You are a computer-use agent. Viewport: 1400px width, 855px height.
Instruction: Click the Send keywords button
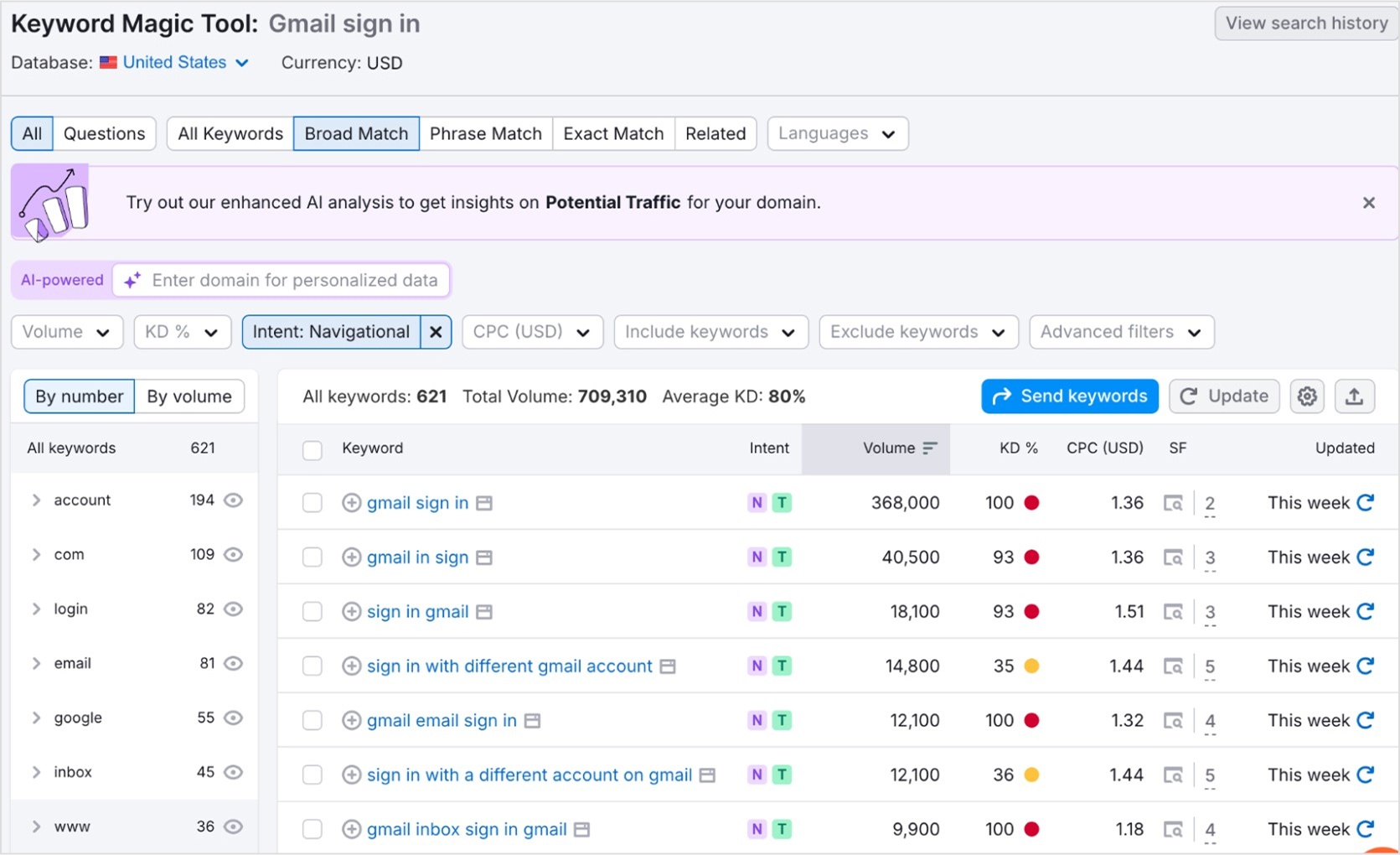coord(1070,396)
